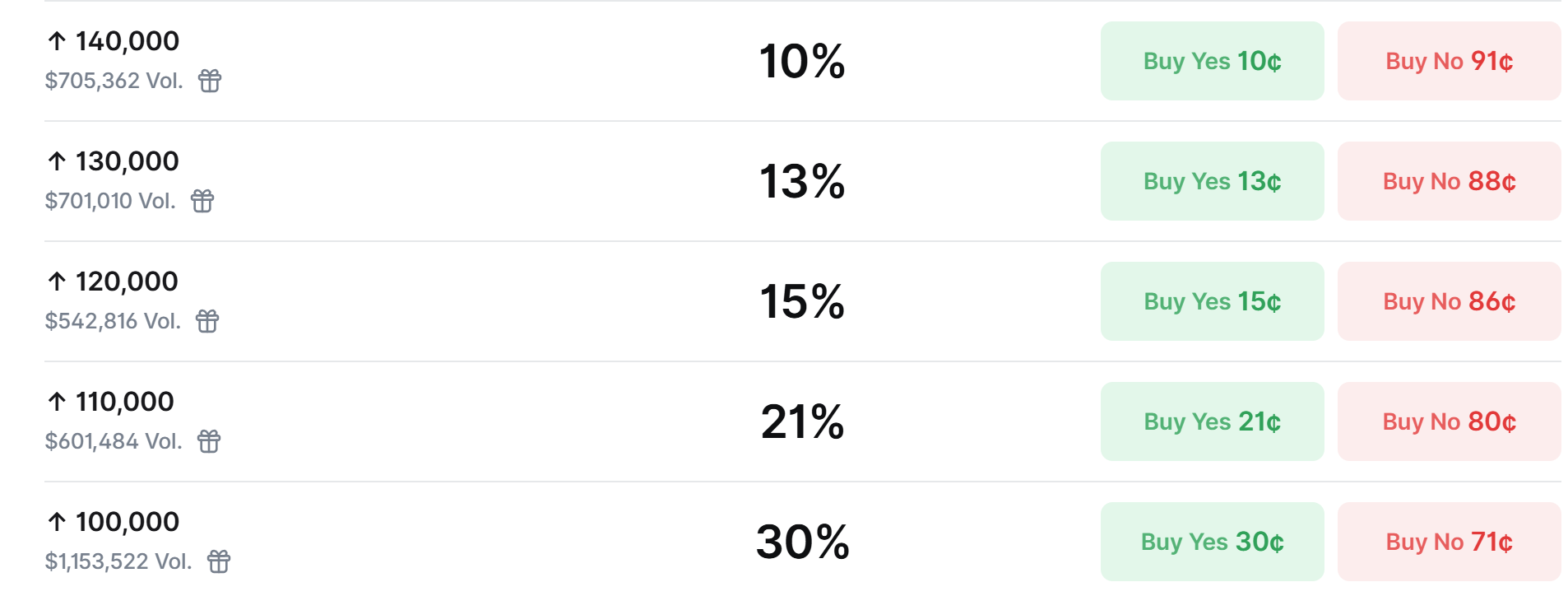The width and height of the screenshot is (1568, 596).
Task: Click the rewards gift icon for 100,000
Action: [x=219, y=561]
